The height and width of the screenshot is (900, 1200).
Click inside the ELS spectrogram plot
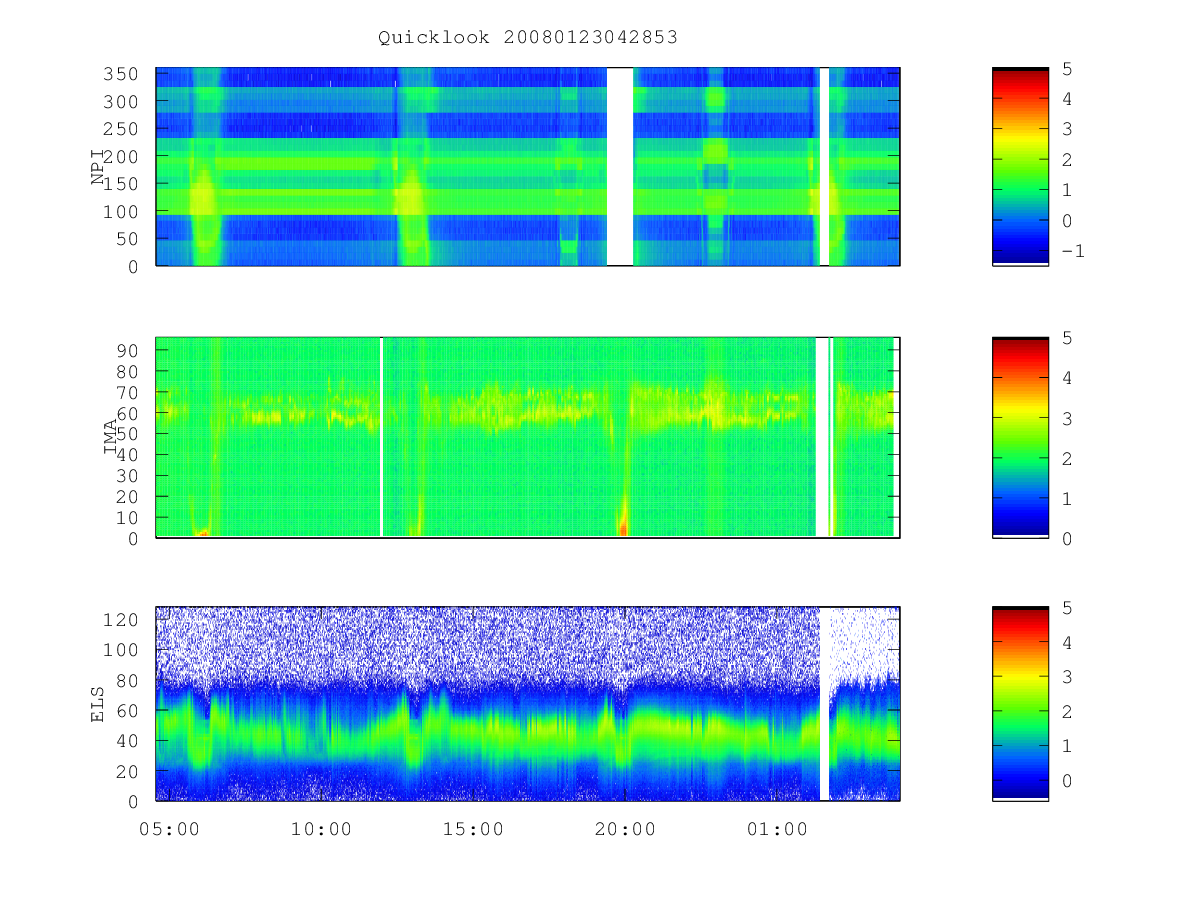[x=528, y=704]
